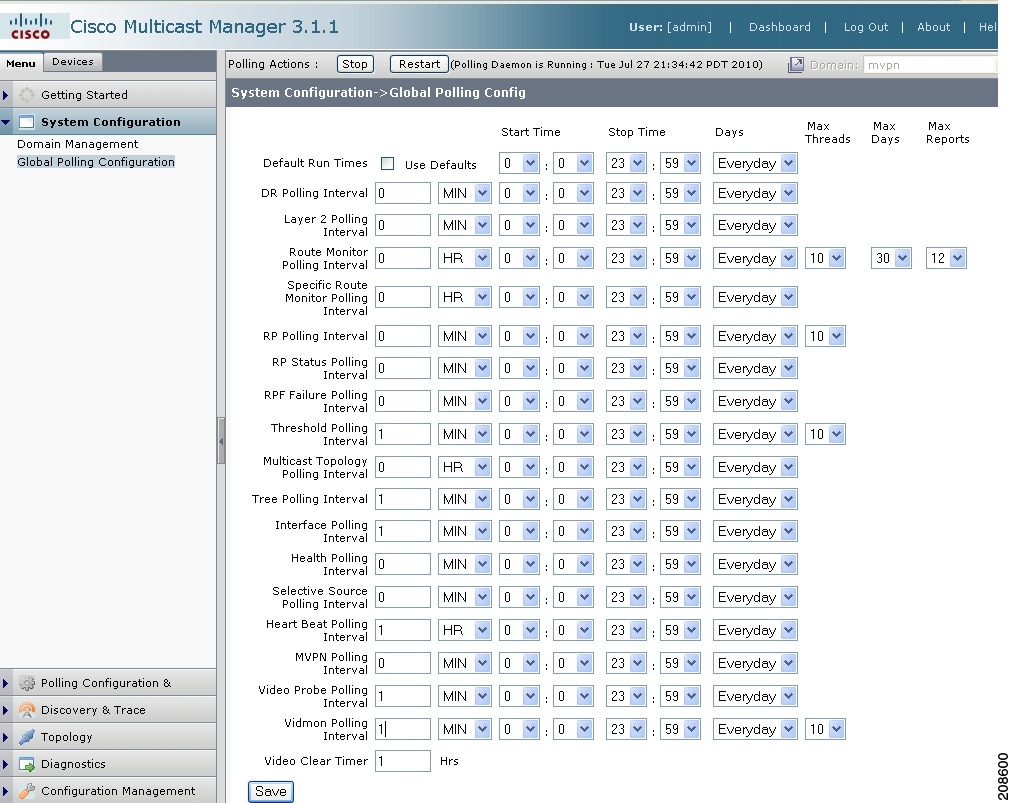Focus the Health Polling Interval value field
Viewport: 1015px width, 803px height.
click(x=403, y=564)
